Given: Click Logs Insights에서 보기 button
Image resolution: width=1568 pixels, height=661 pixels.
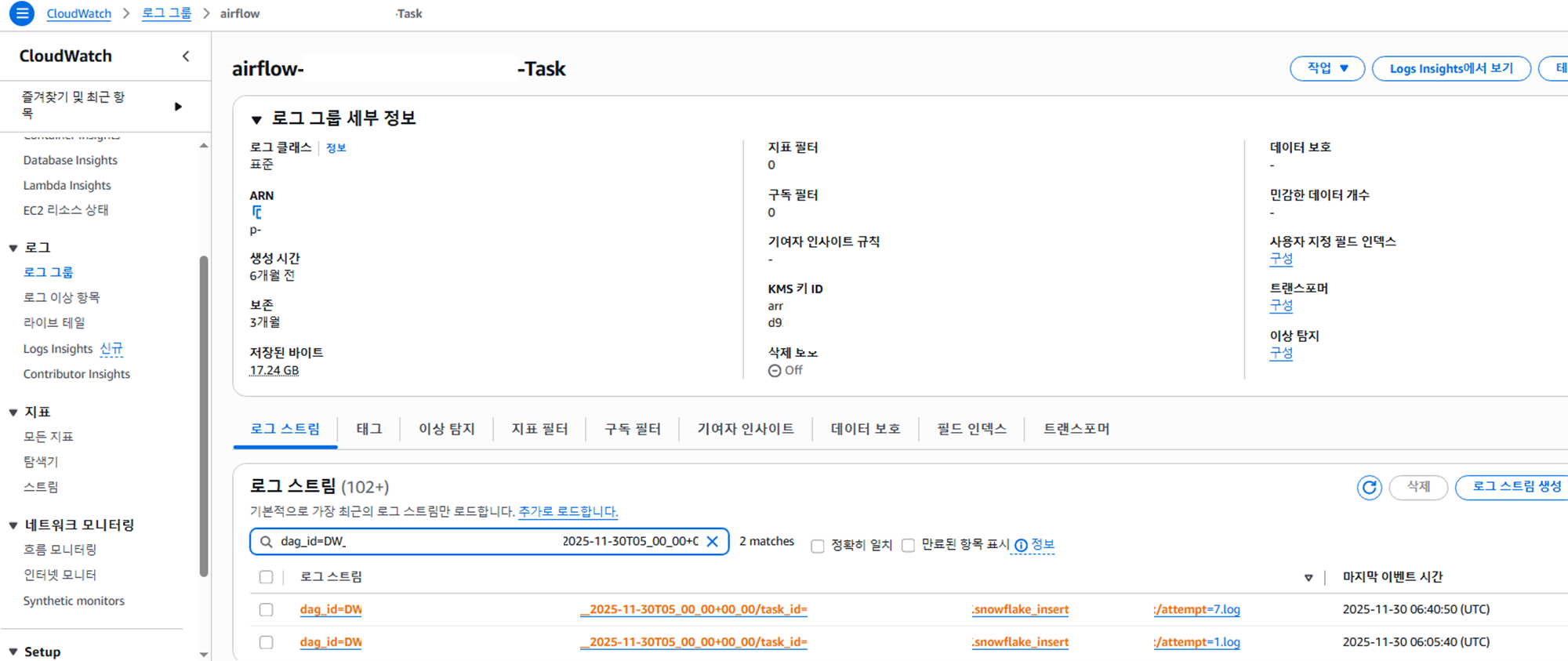Looking at the screenshot, I should coord(1451,68).
